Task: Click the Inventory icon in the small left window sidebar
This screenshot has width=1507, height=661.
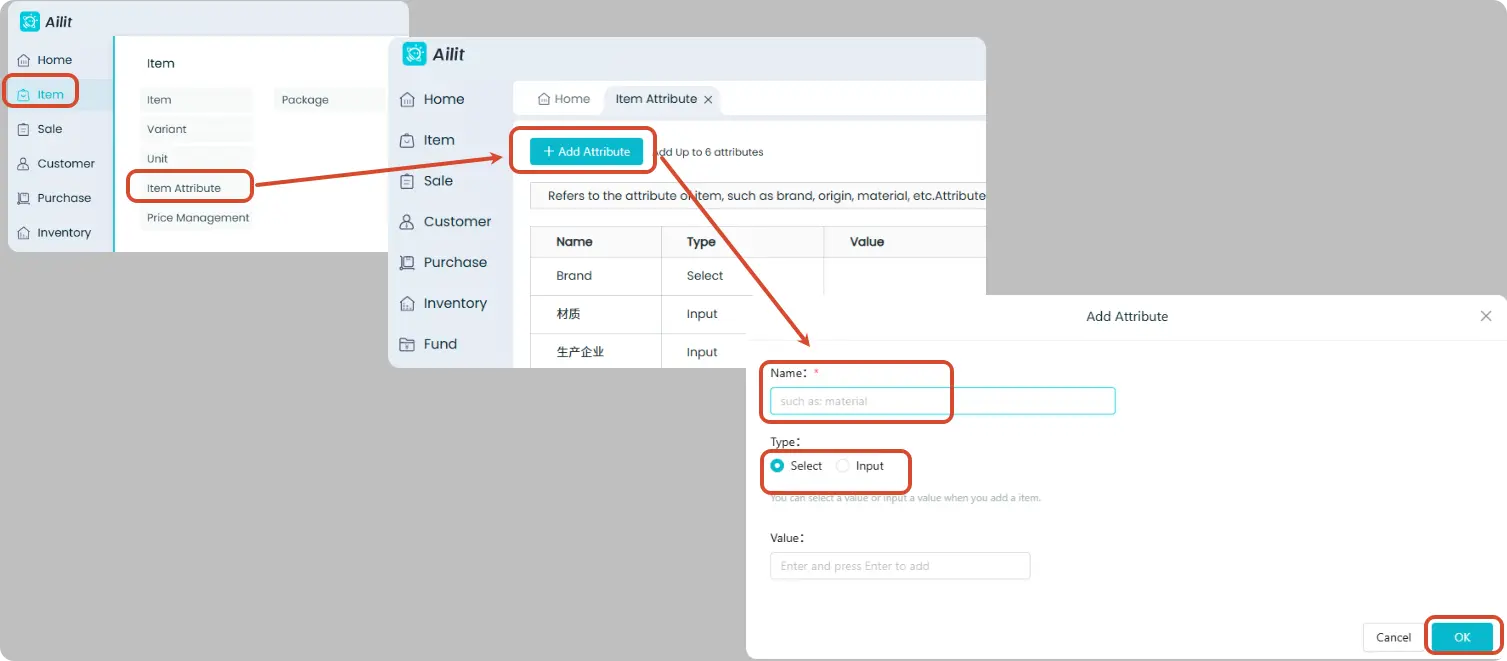Action: [24, 233]
